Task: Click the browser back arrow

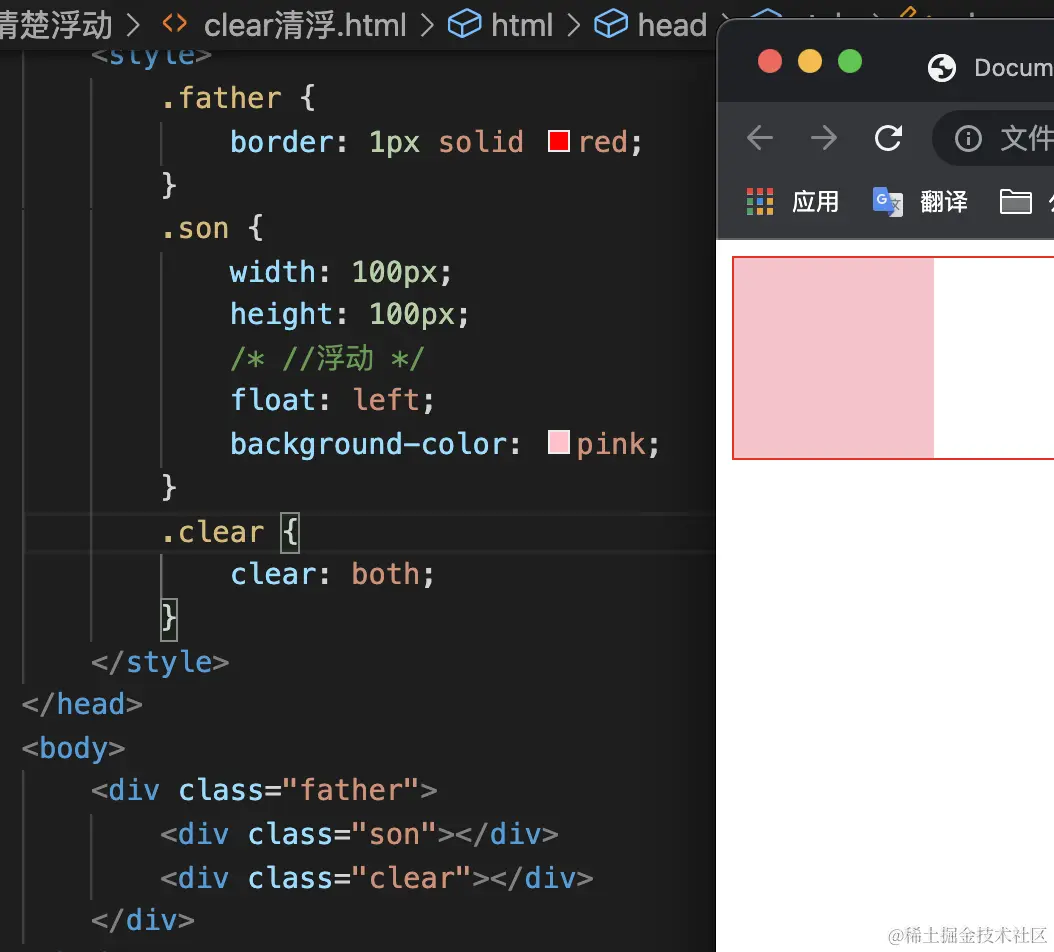Action: [x=760, y=138]
